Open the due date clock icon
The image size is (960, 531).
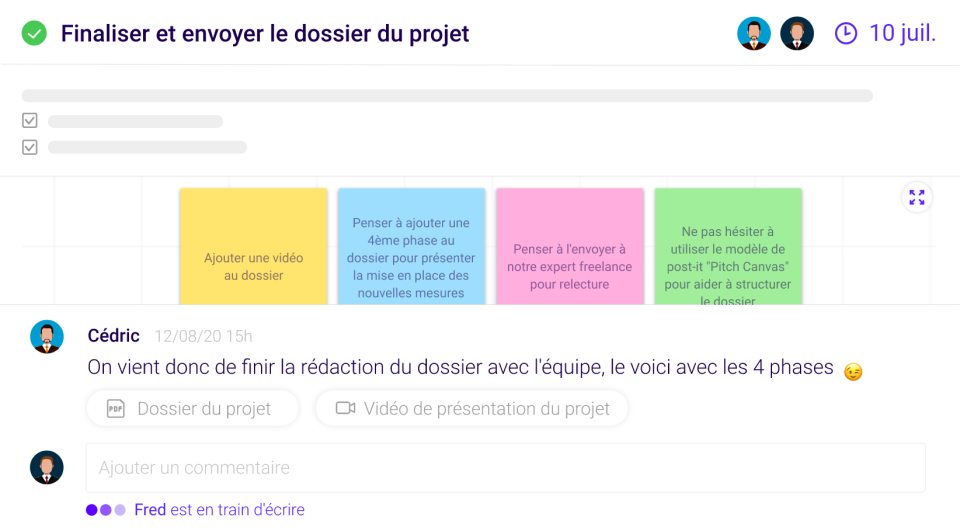pos(846,34)
